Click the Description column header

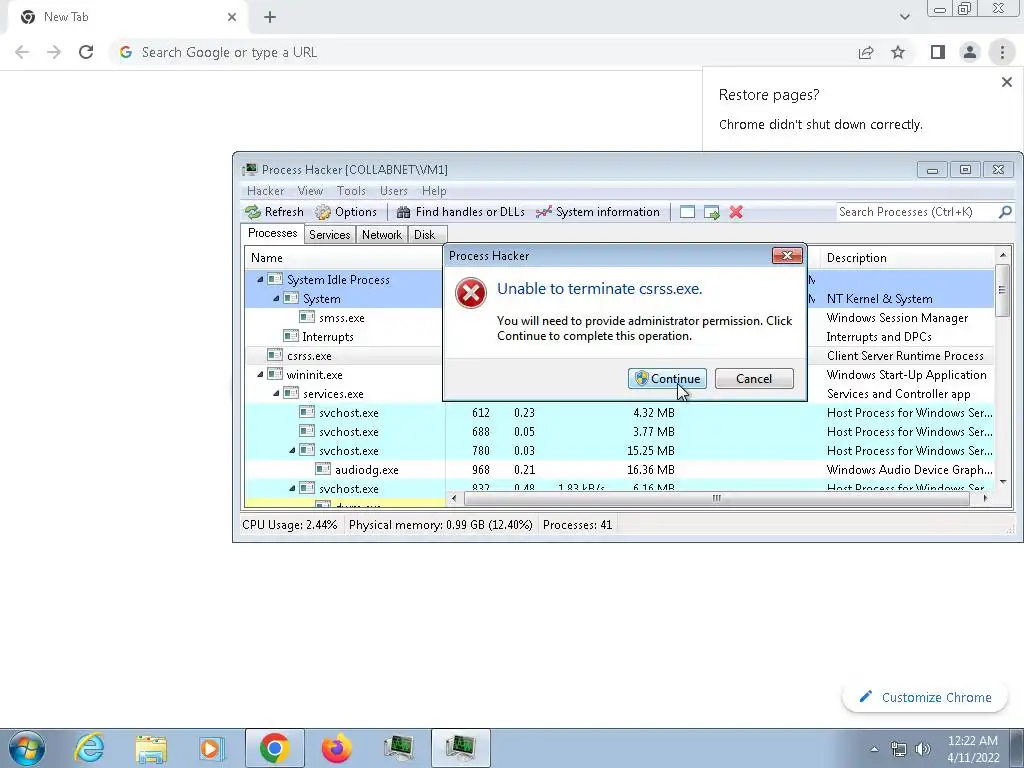(908, 258)
